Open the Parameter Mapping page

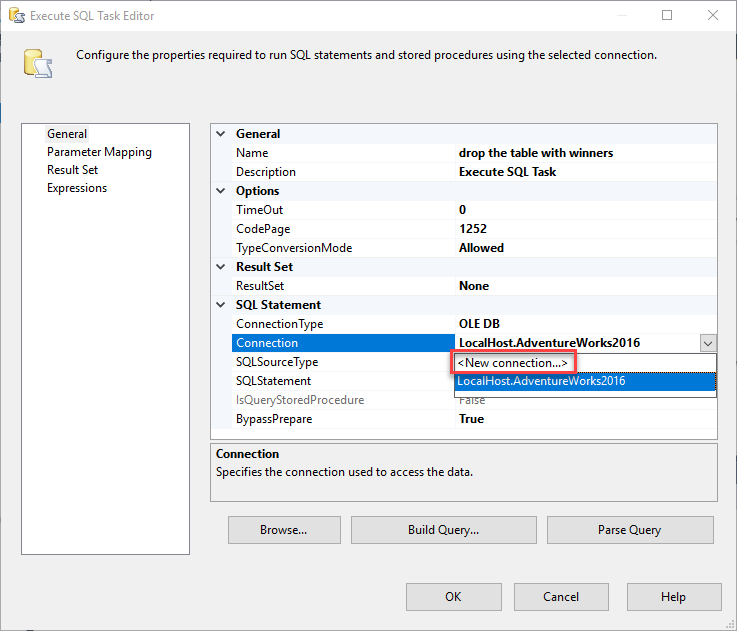pyautogui.click(x=99, y=152)
